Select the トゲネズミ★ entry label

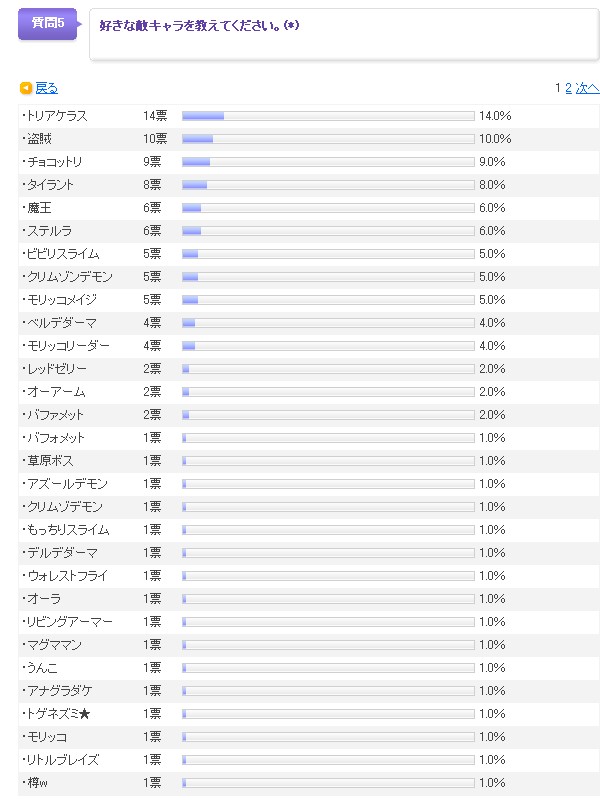point(58,714)
